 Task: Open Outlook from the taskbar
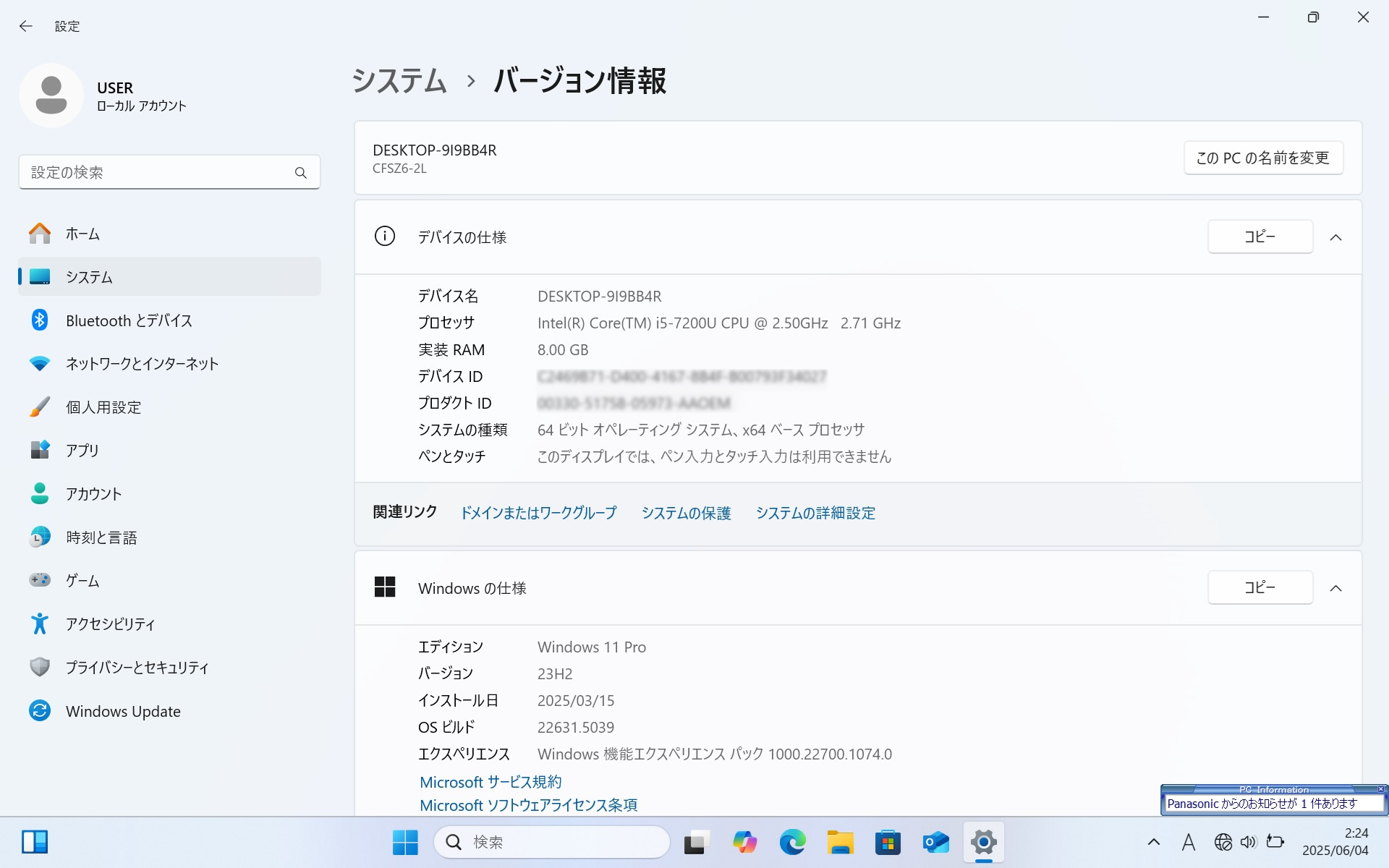point(935,842)
